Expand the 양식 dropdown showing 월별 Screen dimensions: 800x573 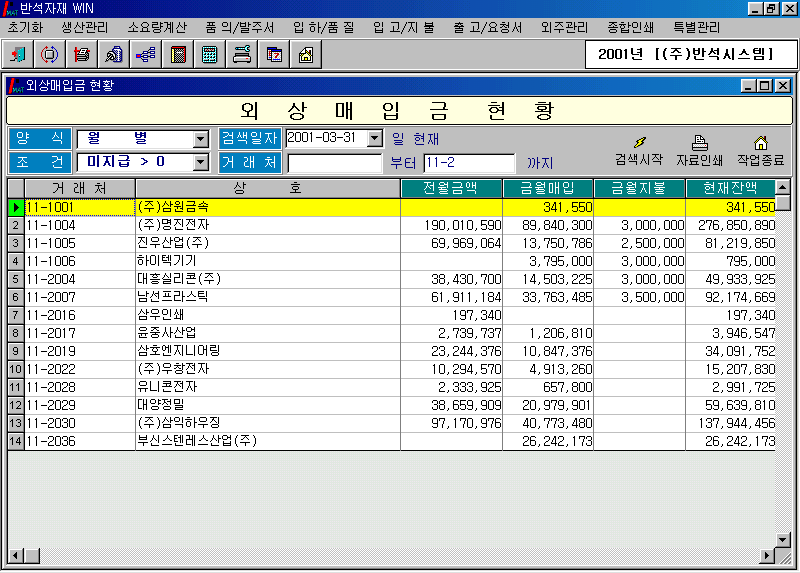pyautogui.click(x=201, y=139)
